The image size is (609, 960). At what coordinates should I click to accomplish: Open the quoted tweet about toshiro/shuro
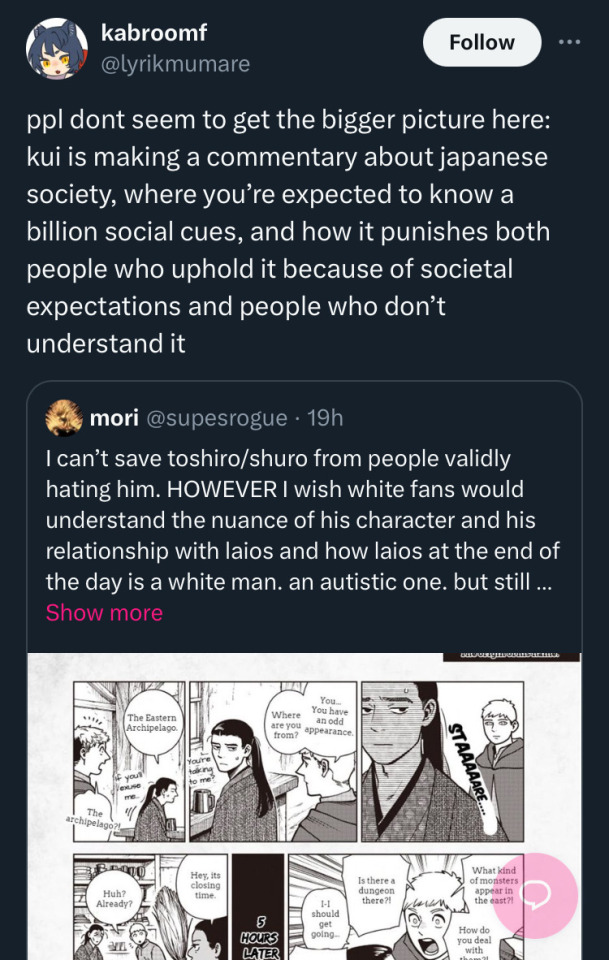[300, 520]
